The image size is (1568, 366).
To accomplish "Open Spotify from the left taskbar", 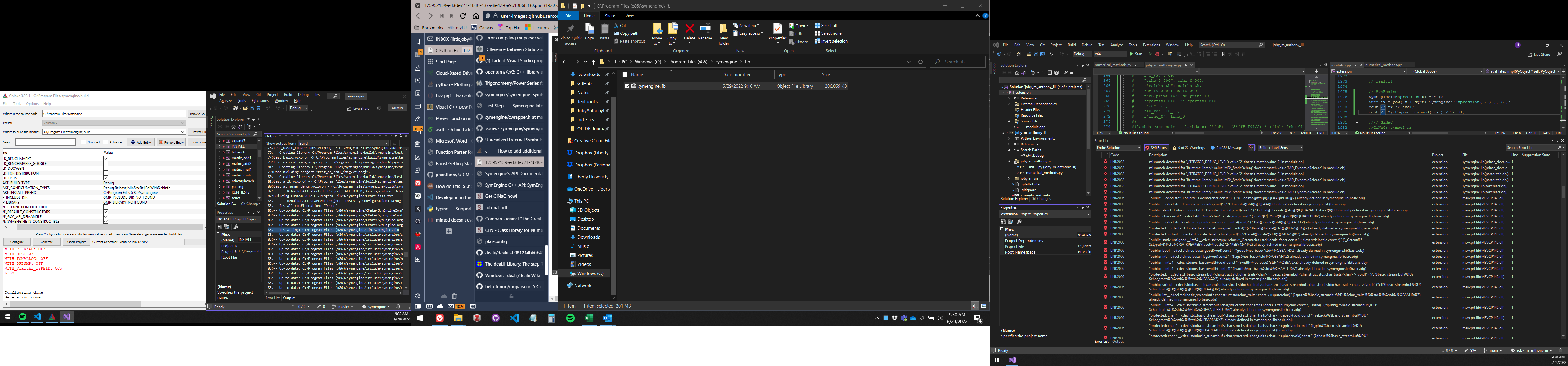I will click(23, 317).
